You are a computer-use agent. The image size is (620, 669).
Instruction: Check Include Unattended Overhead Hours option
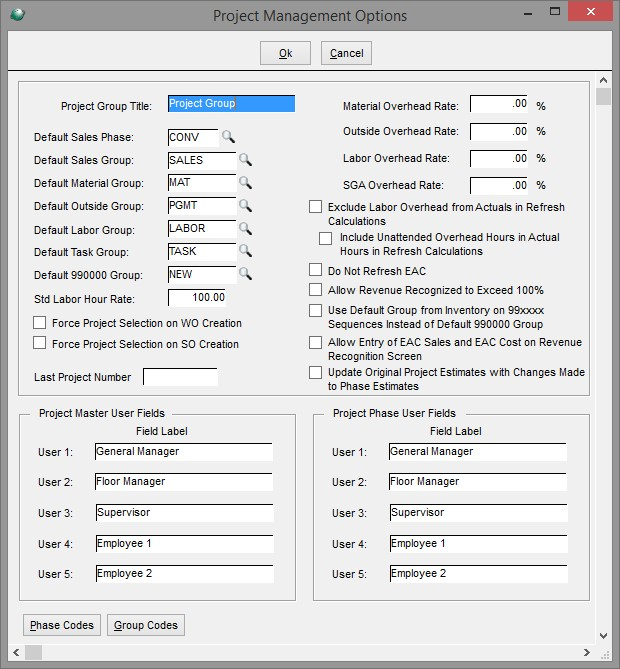(x=326, y=238)
